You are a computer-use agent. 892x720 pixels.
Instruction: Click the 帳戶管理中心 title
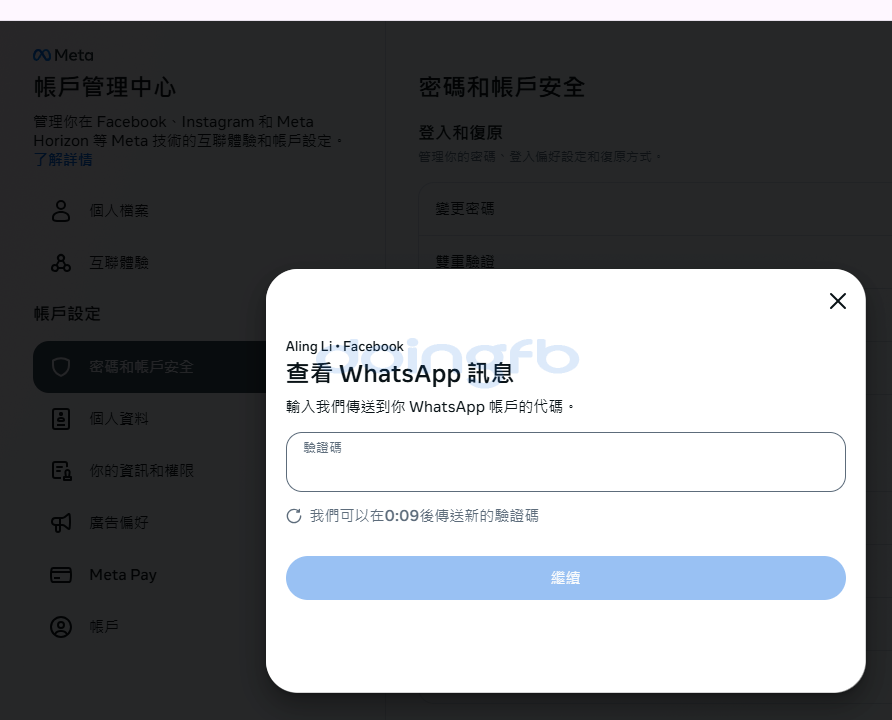(105, 87)
